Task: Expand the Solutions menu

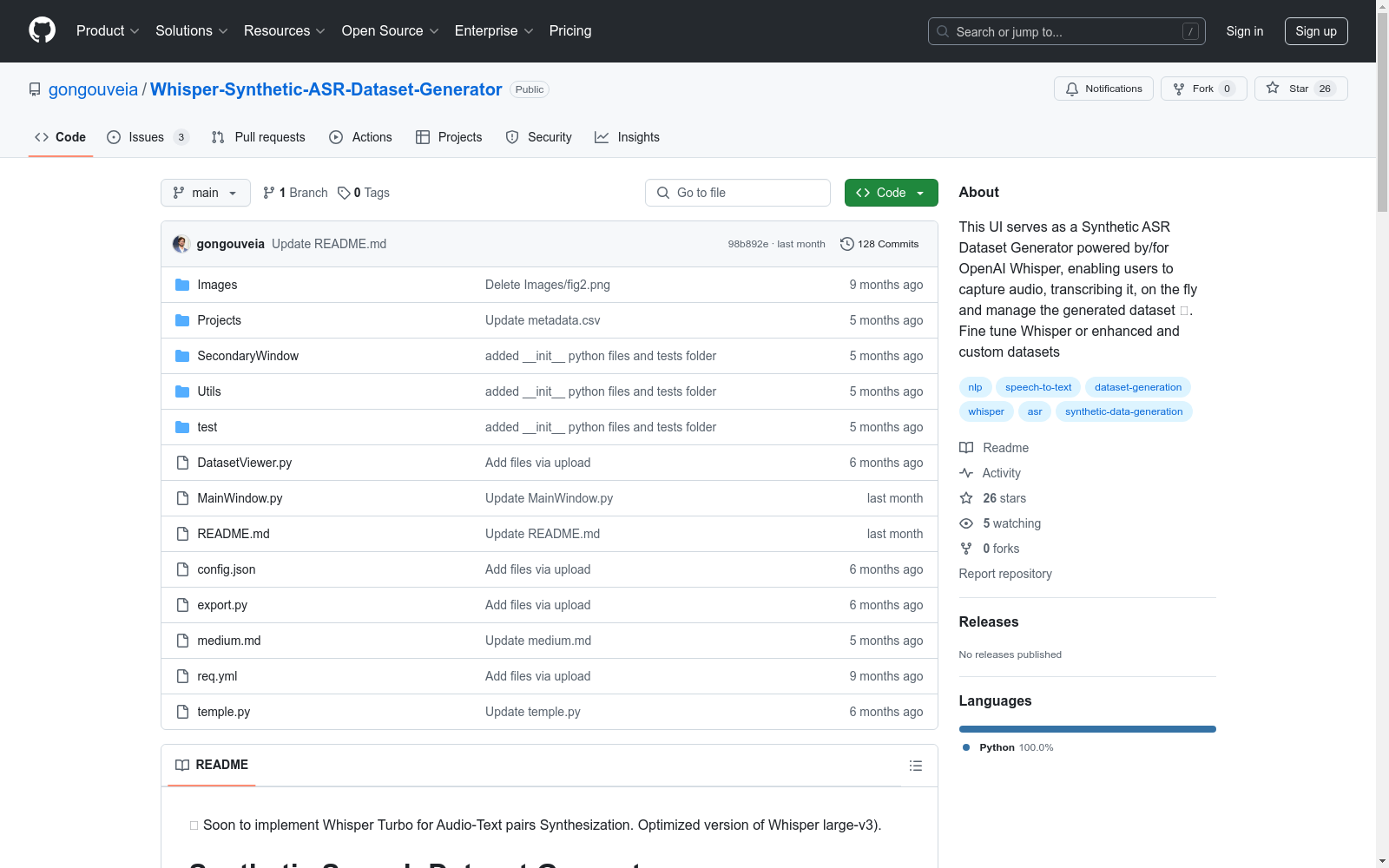Action: point(192,30)
